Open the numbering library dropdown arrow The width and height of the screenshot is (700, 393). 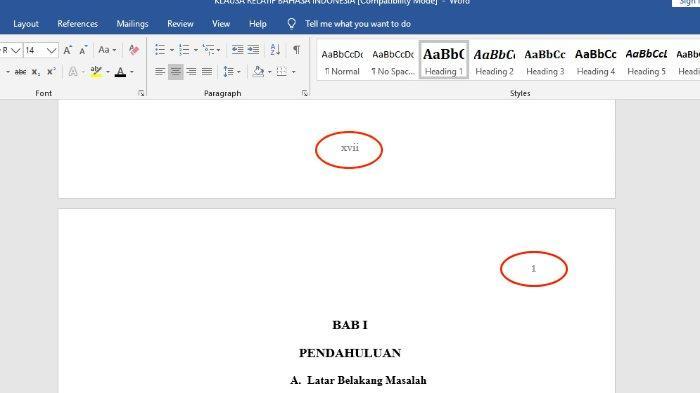(x=196, y=50)
